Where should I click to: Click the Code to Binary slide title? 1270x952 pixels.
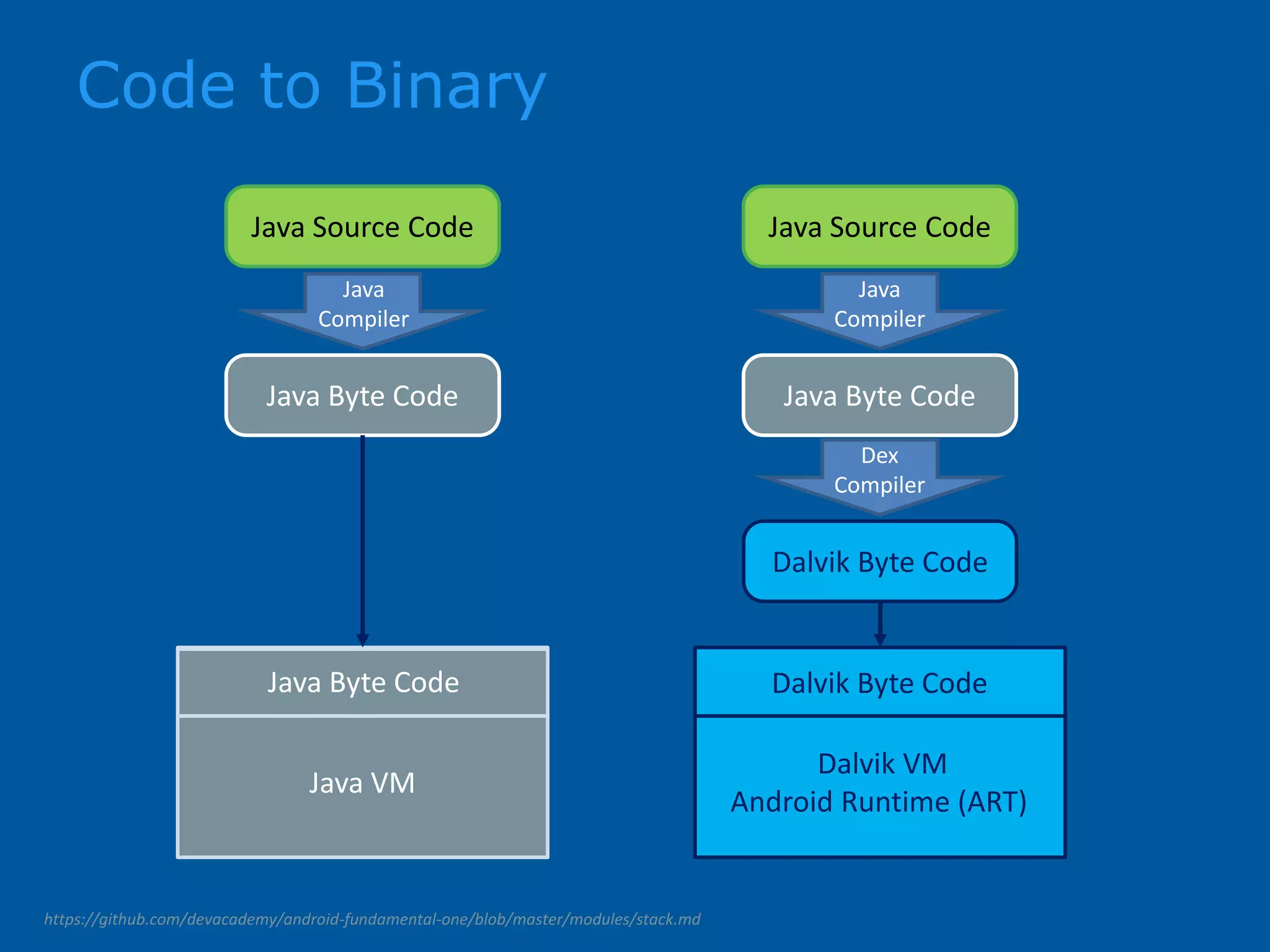(x=312, y=86)
